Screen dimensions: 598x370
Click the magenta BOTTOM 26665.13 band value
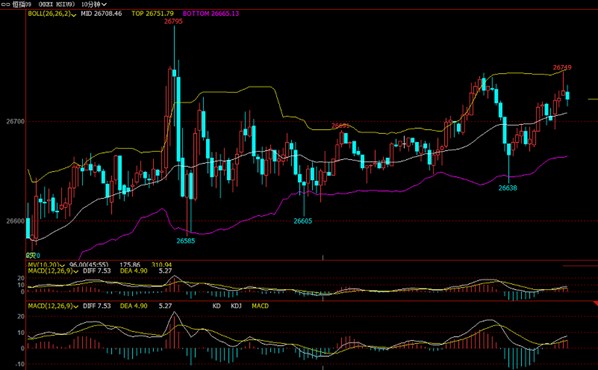211,14
